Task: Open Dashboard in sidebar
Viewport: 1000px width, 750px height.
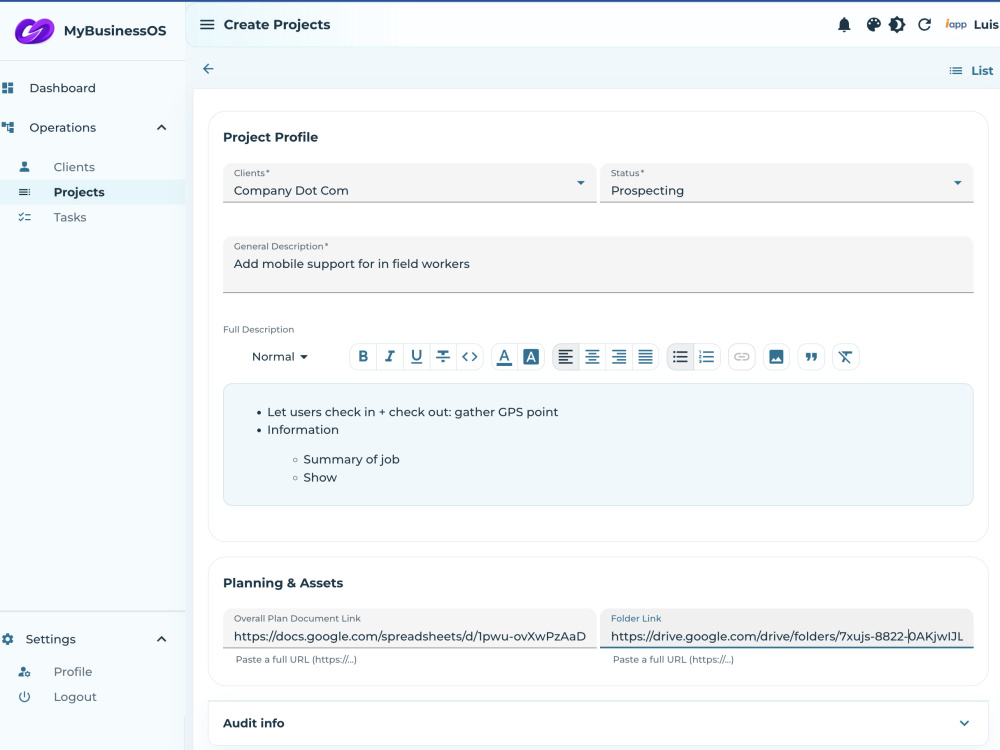Action: (62, 88)
